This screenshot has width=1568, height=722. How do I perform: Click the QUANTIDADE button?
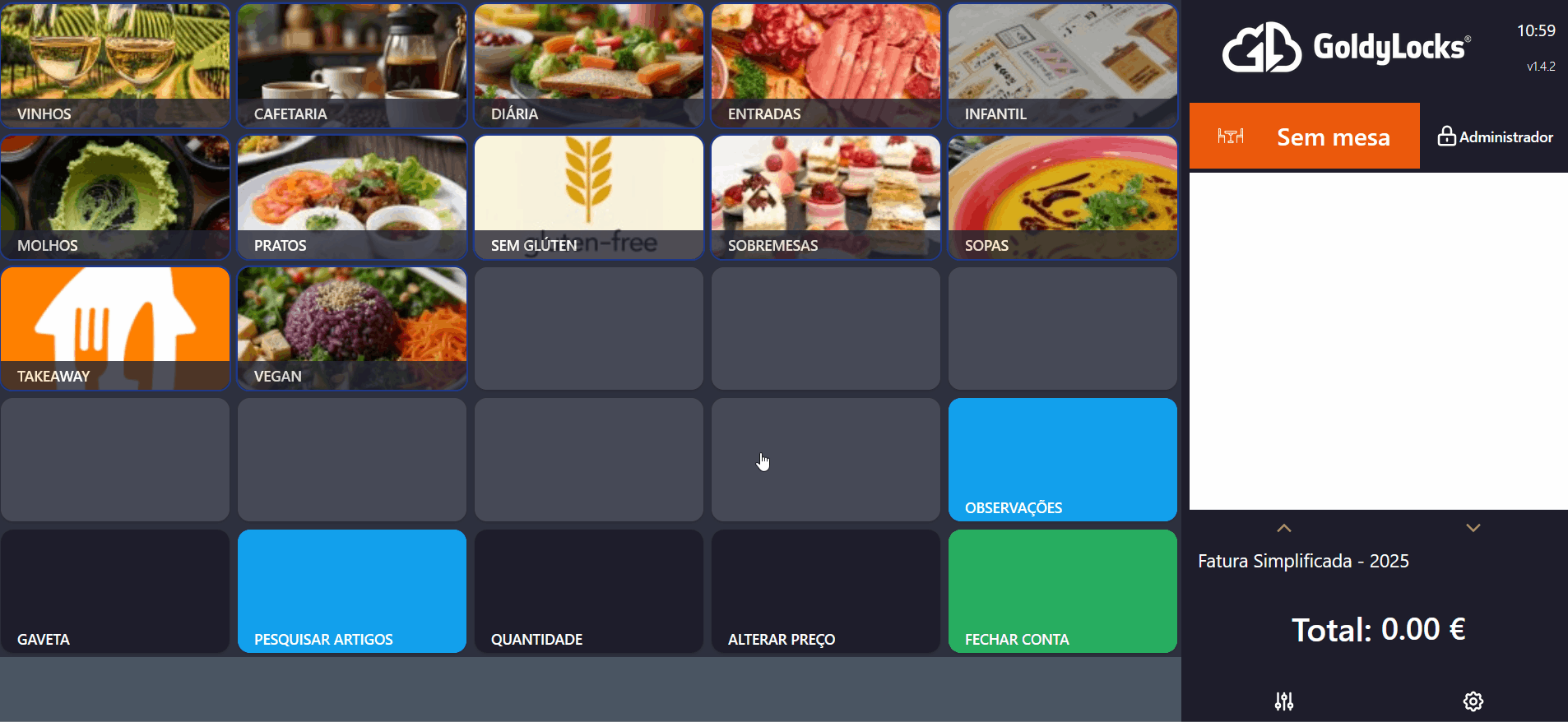589,591
